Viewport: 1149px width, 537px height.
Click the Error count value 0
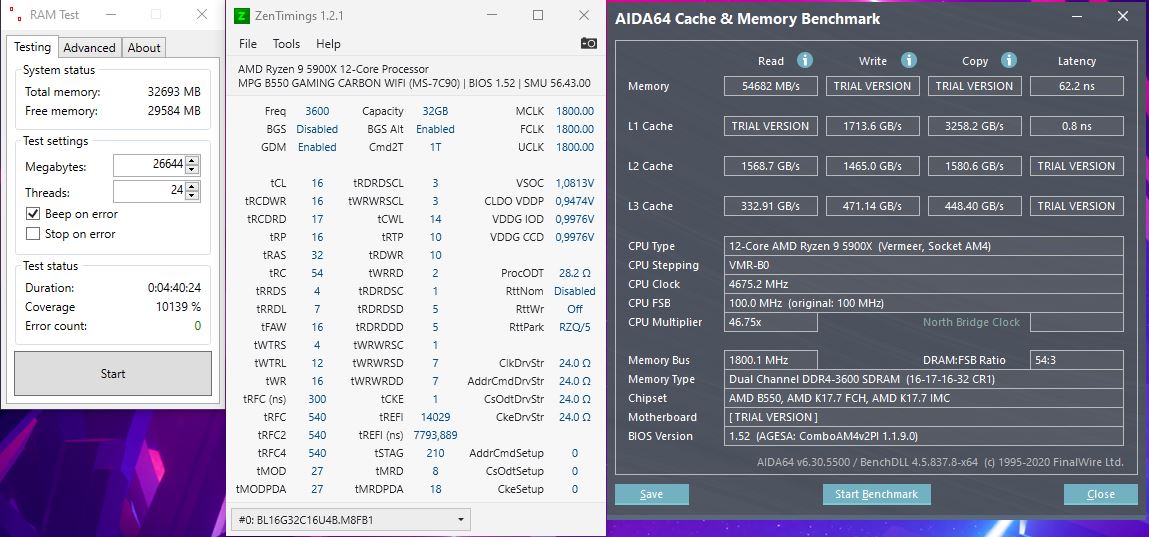198,326
